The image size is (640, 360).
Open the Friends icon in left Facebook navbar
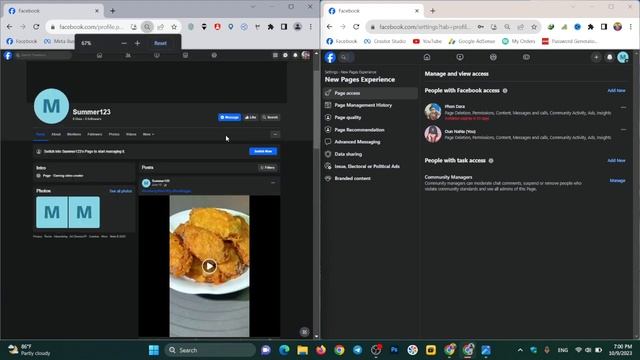point(128,56)
